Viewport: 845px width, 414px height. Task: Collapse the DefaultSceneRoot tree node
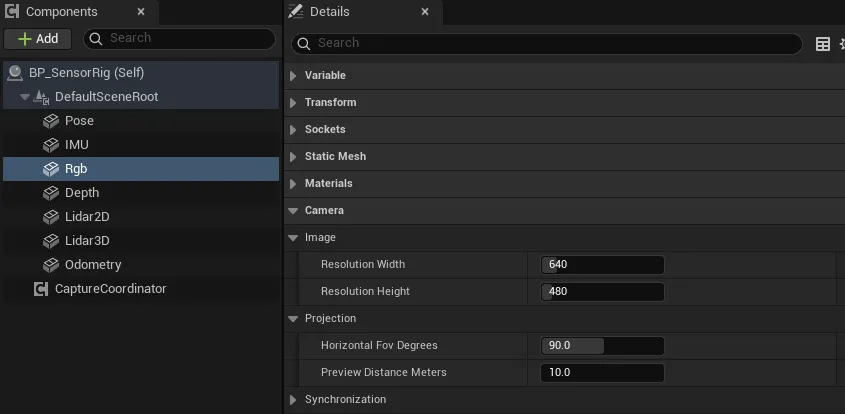tap(24, 97)
